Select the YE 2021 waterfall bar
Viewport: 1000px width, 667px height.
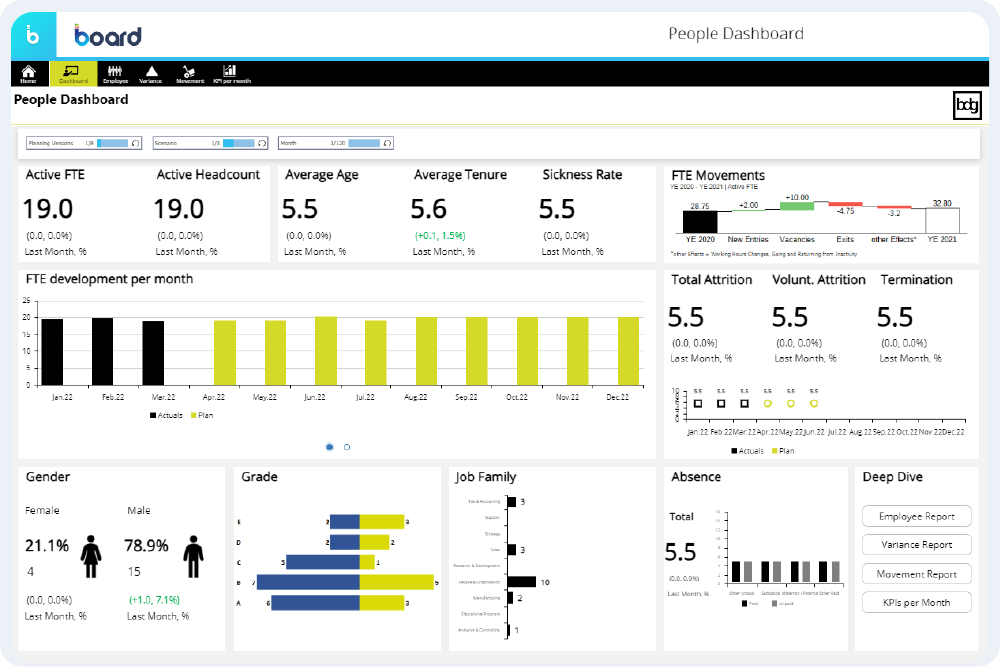click(x=943, y=221)
